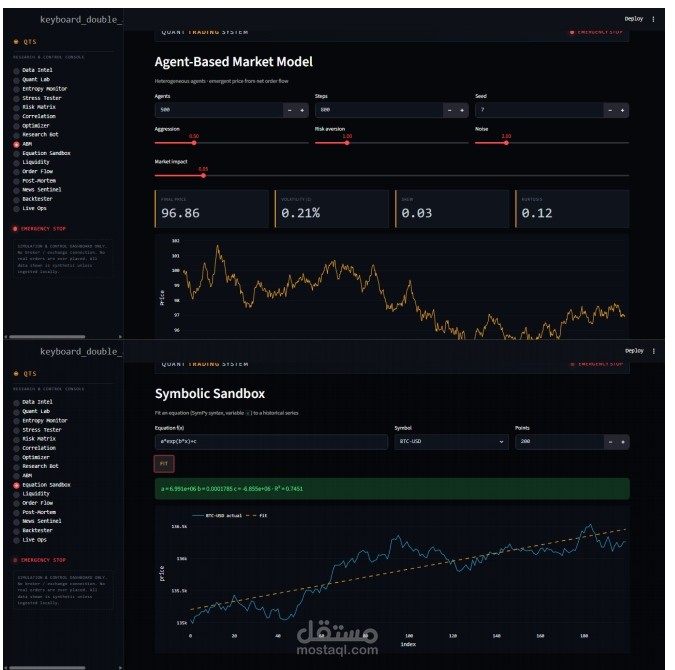675x670 pixels.
Task: Click the red Emergency Stop in ABM view sidebar
Action: [40, 229]
